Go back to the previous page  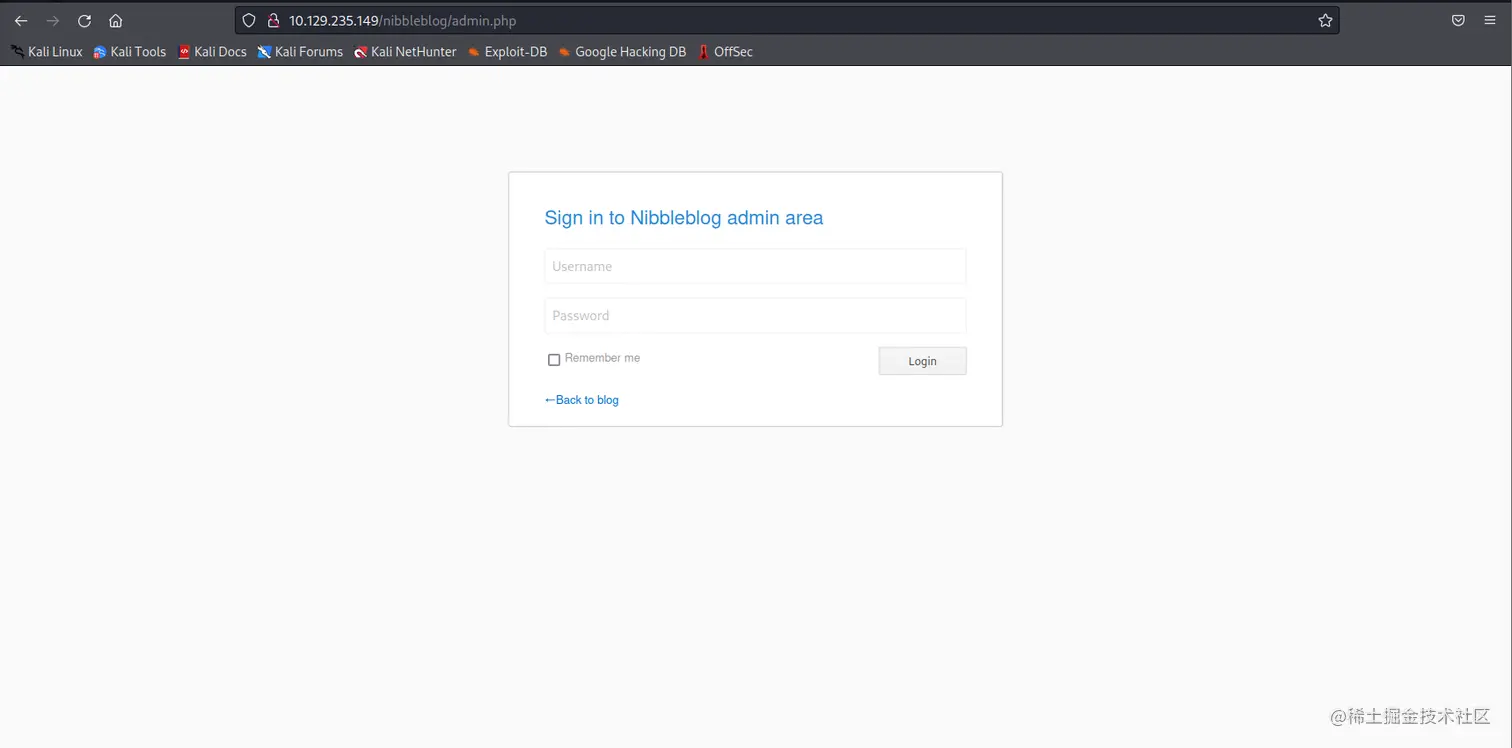pyautogui.click(x=21, y=20)
